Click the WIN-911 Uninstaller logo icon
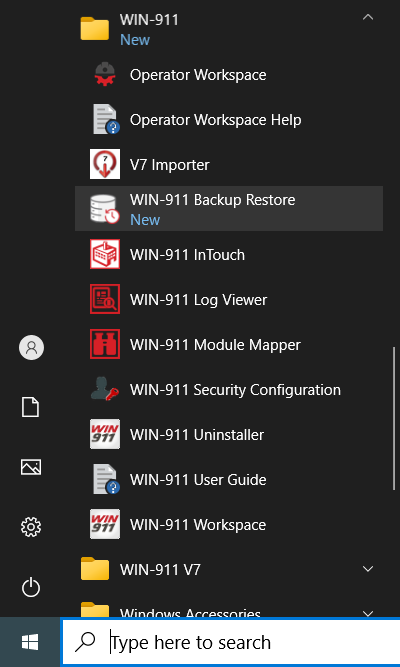400x667 pixels. (105, 434)
